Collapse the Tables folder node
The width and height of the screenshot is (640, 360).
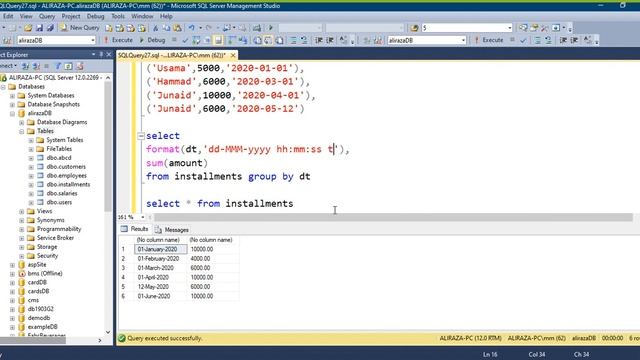22,131
